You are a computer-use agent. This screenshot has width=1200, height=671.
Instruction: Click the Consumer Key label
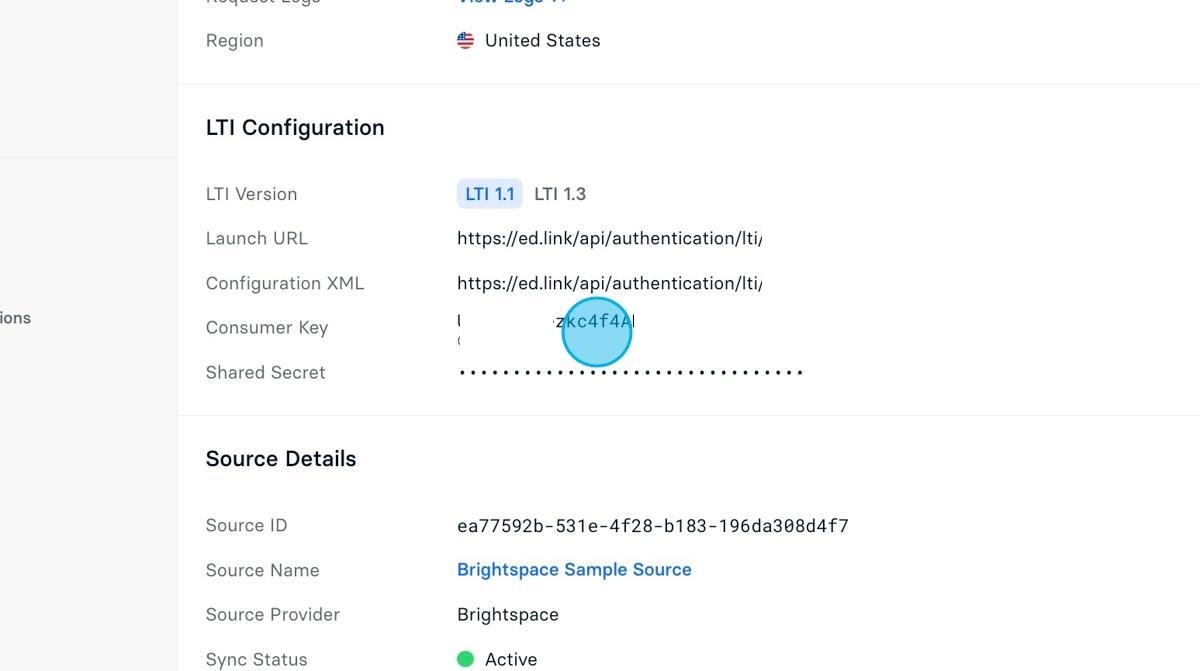coord(267,328)
